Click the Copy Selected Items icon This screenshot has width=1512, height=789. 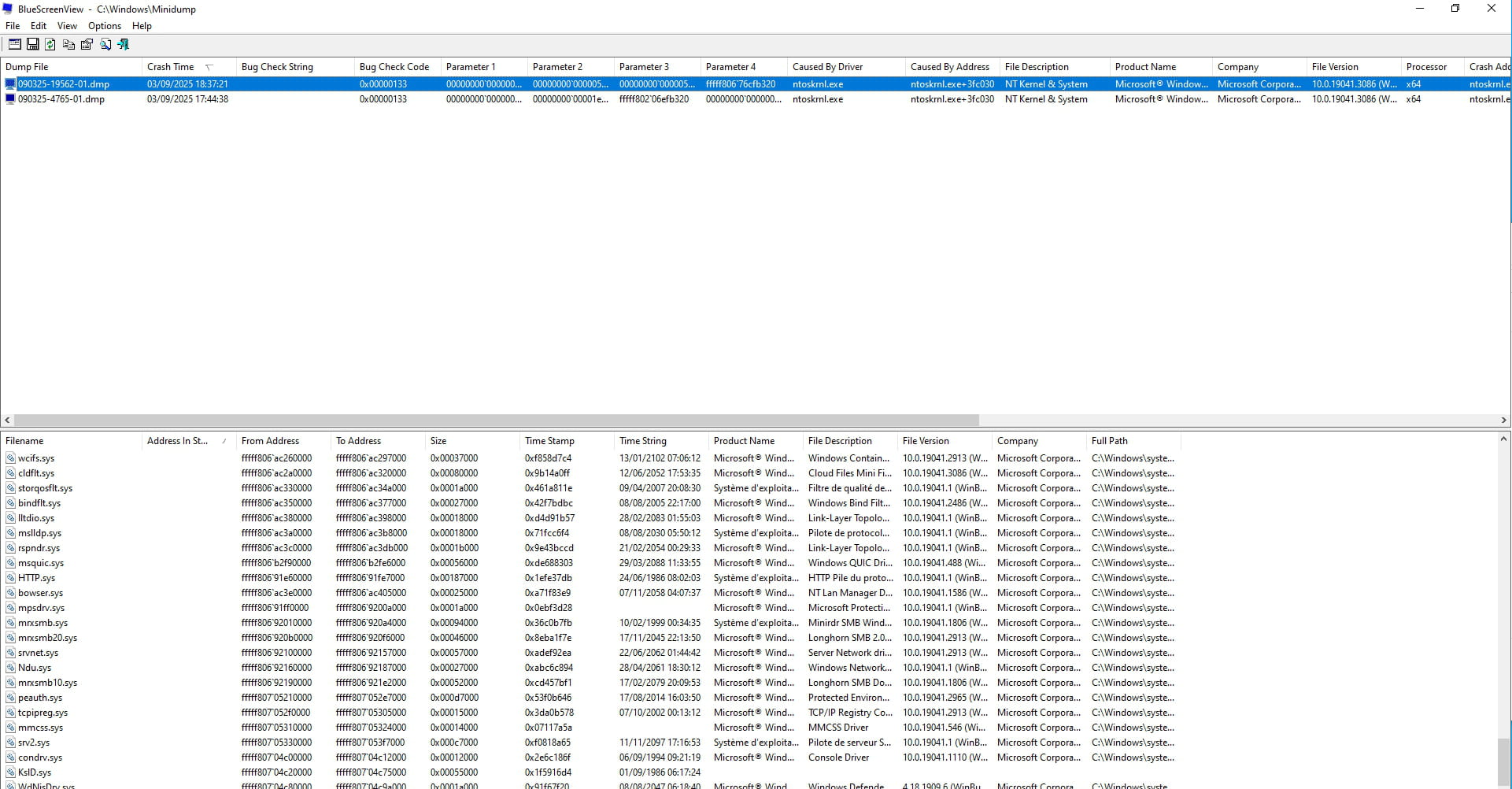68,44
